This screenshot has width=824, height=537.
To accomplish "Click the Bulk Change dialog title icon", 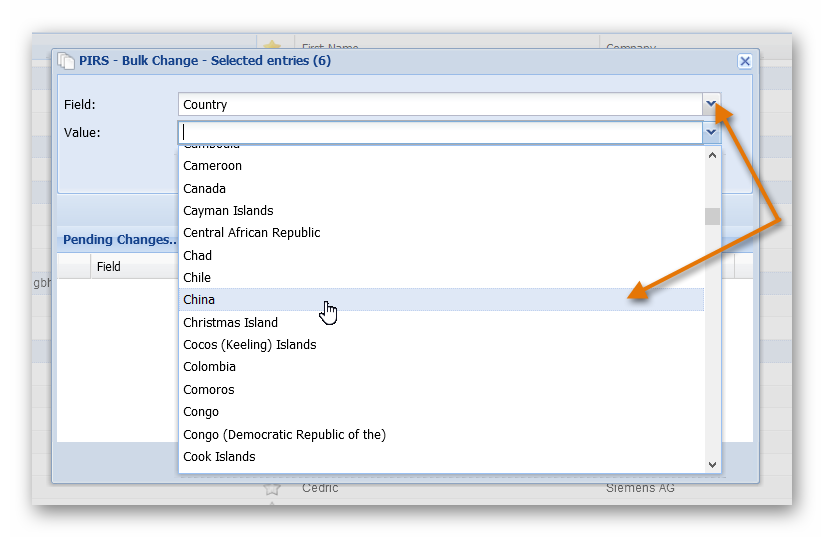I will point(66,61).
